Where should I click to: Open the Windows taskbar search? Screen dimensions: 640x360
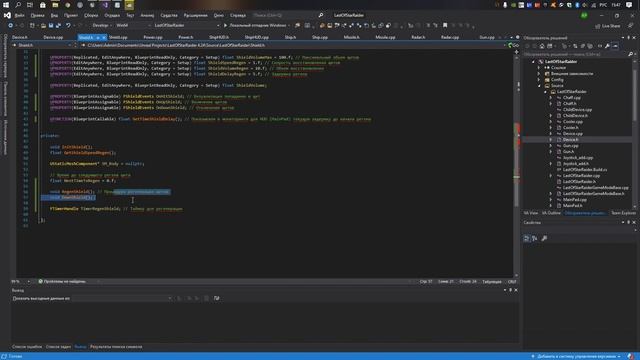18,5
